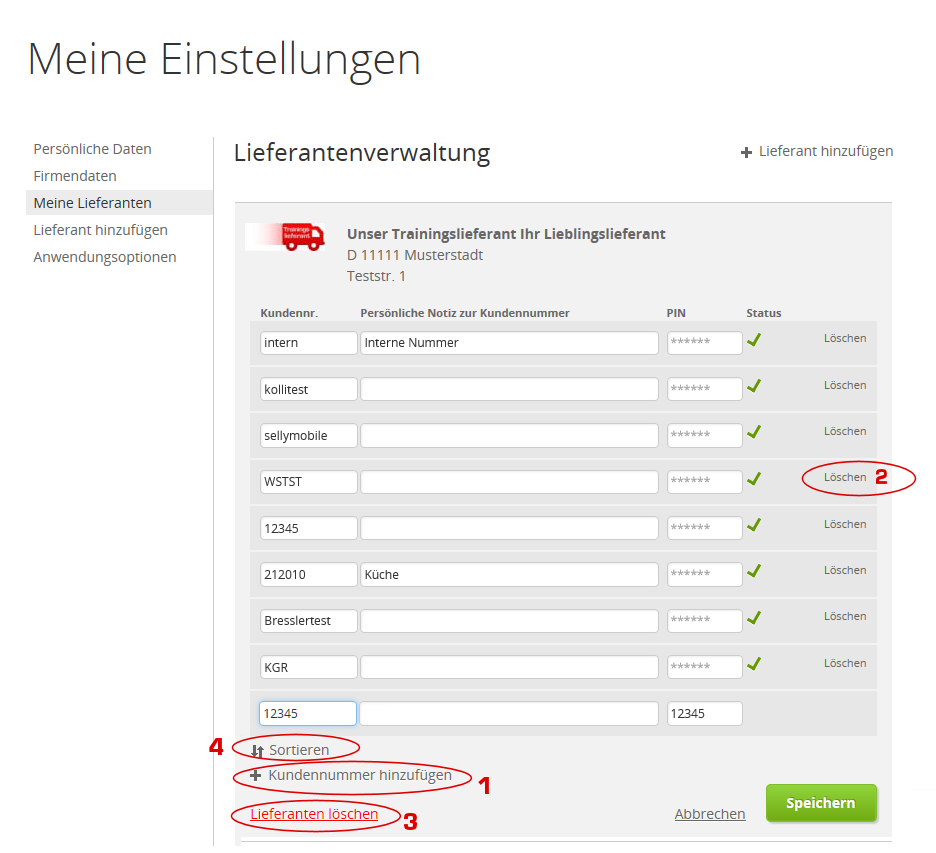936x853 pixels.
Task: Click the PIN field in sellymobile row
Action: coord(704,436)
